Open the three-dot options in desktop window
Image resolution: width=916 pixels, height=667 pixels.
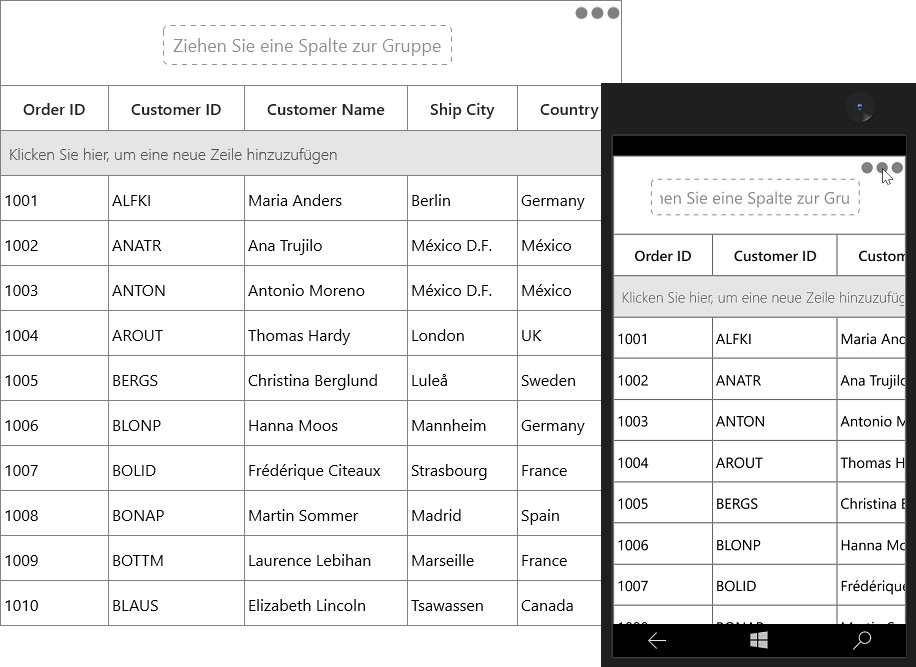coord(597,13)
